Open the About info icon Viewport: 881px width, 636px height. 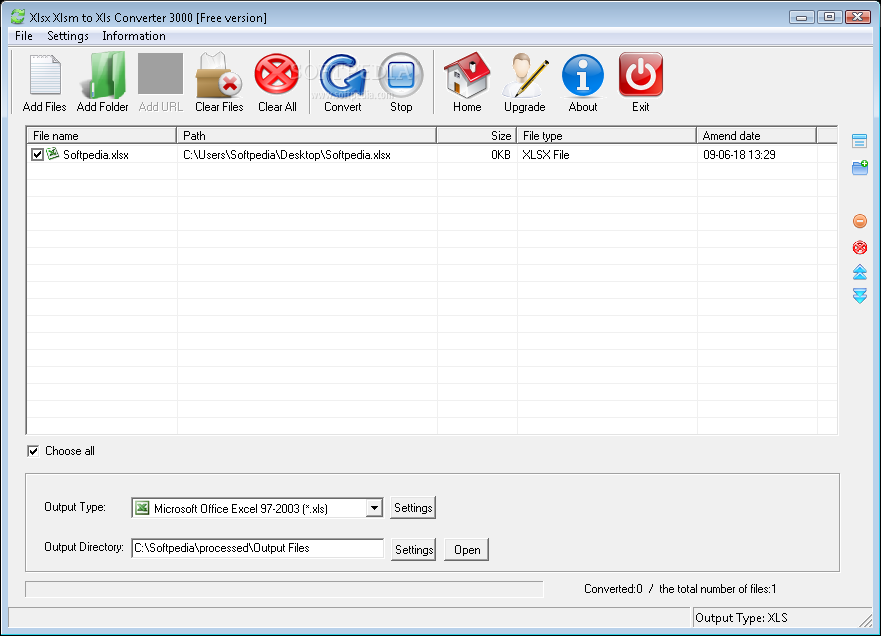[x=583, y=75]
